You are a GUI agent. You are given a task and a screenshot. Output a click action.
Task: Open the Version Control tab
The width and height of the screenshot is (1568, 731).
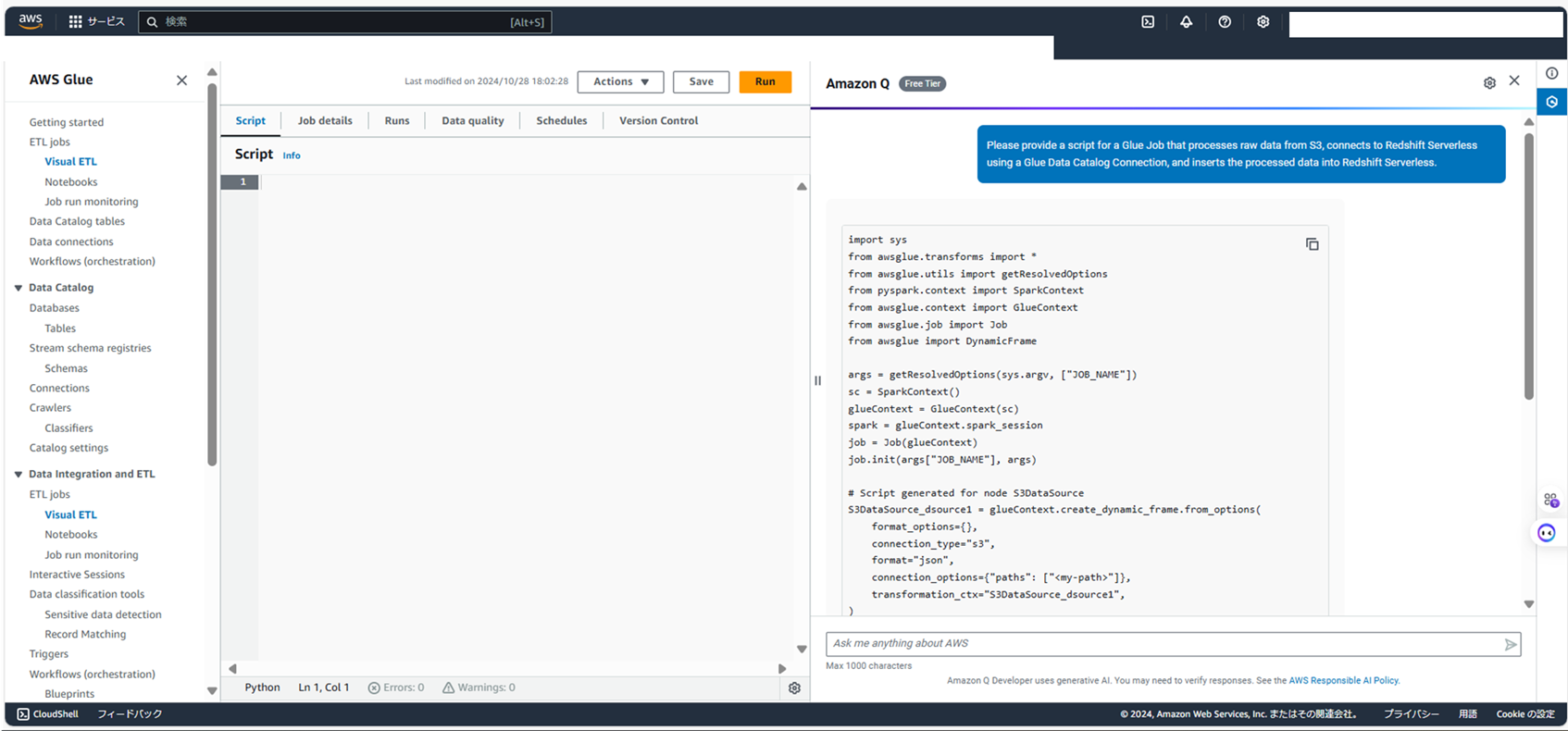pyautogui.click(x=658, y=120)
